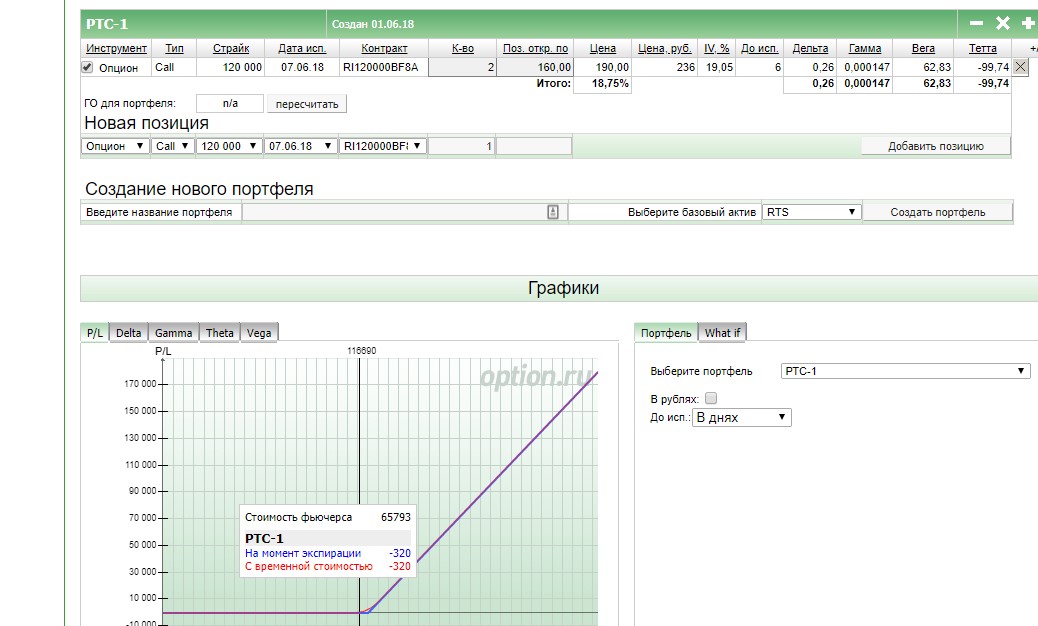Open instrument type Опцион dropdown
The width and height of the screenshot is (1038, 626).
(115, 146)
